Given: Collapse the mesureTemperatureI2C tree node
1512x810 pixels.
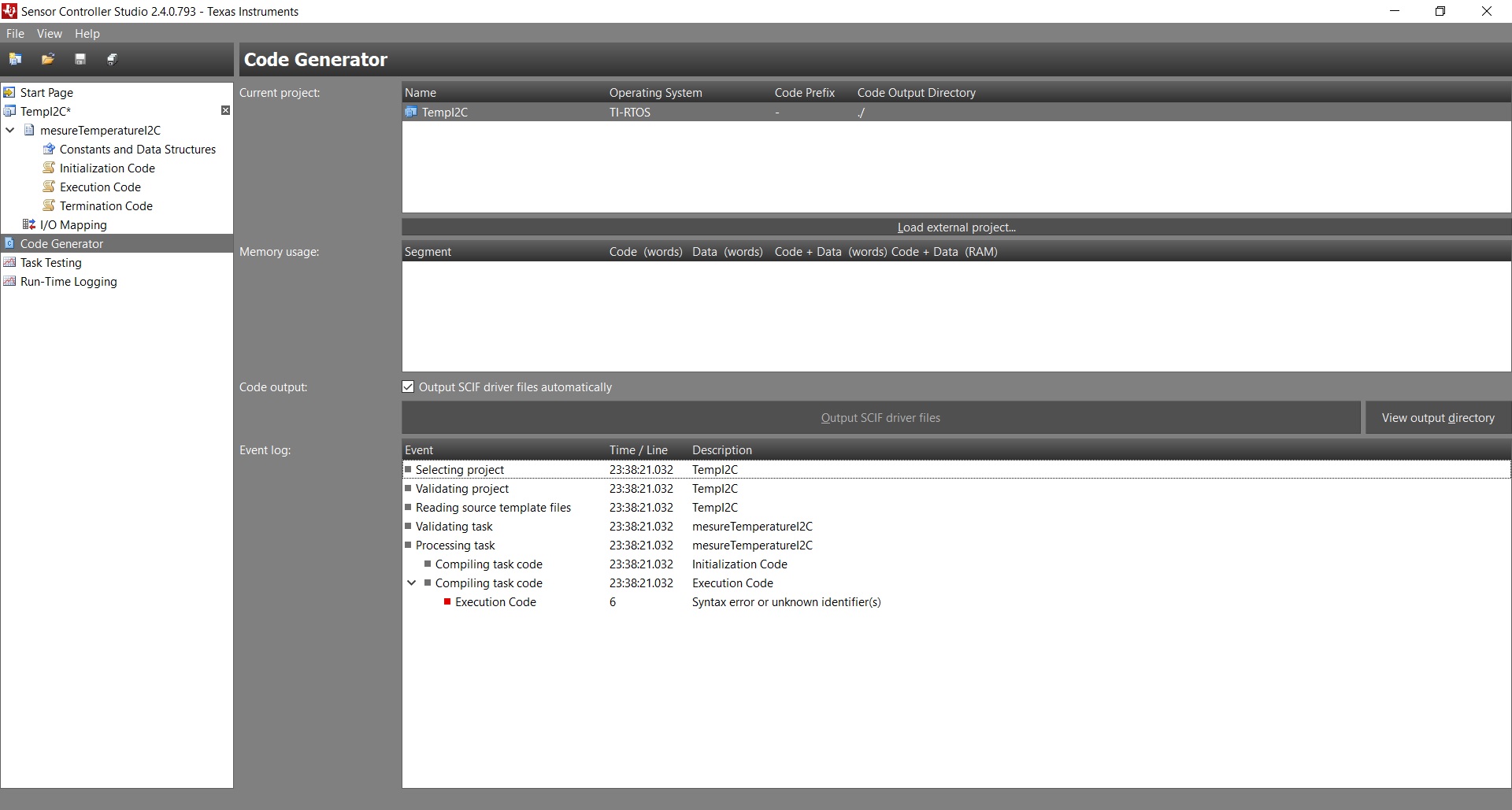Looking at the screenshot, I should (x=10, y=130).
